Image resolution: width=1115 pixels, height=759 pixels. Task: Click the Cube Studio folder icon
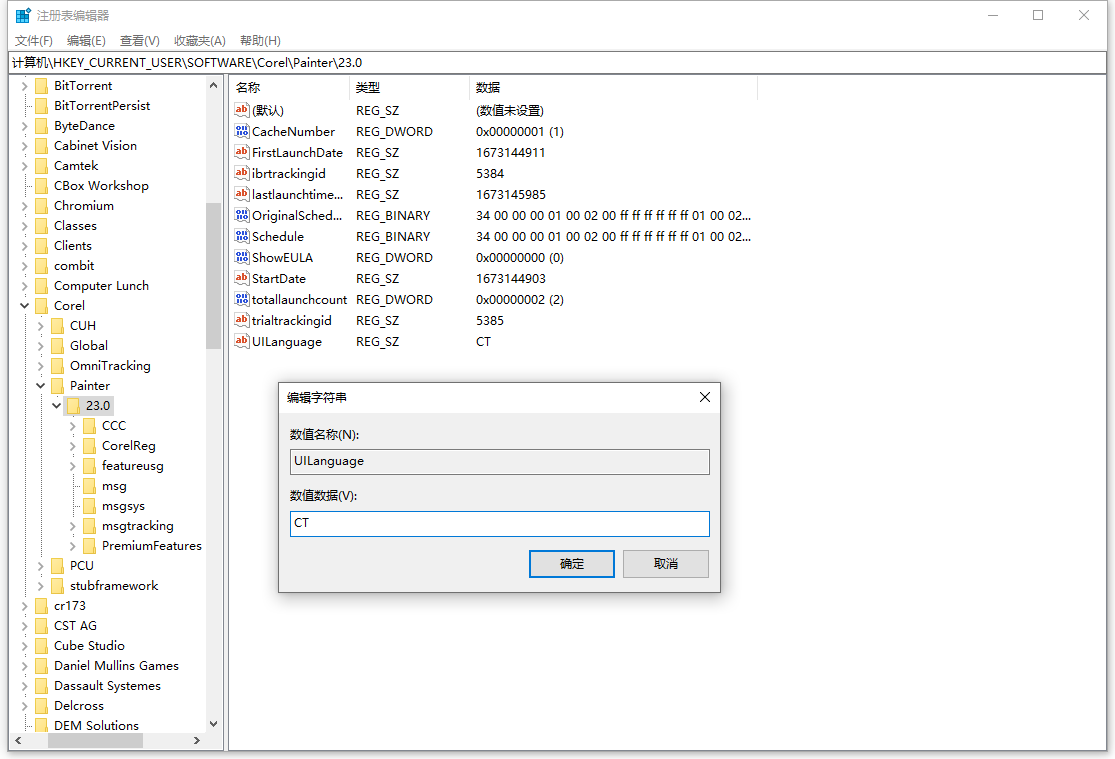(41, 645)
